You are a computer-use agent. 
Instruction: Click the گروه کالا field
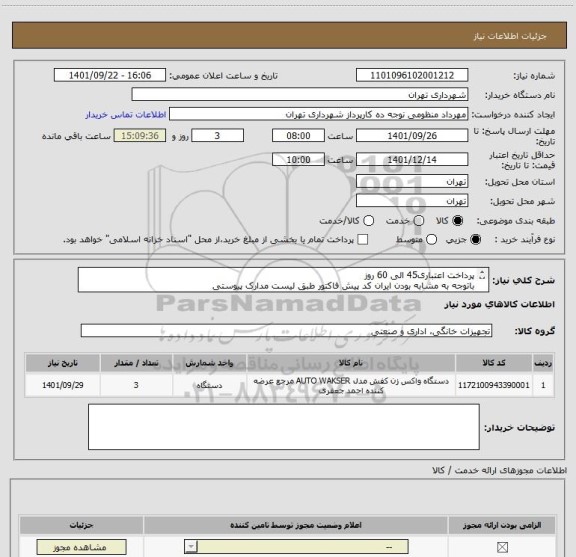click(x=286, y=331)
